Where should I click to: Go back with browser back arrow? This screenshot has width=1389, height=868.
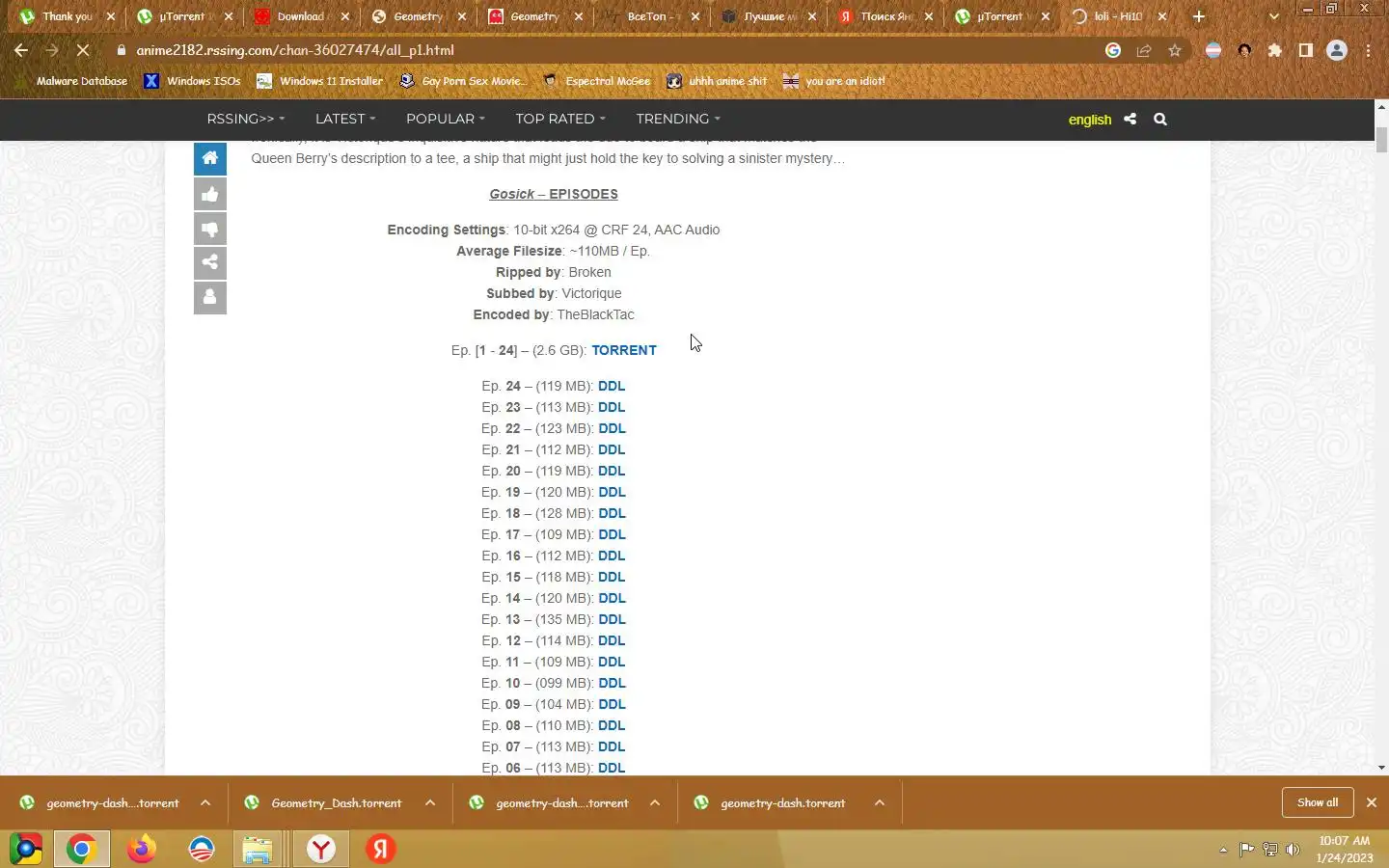(21, 50)
